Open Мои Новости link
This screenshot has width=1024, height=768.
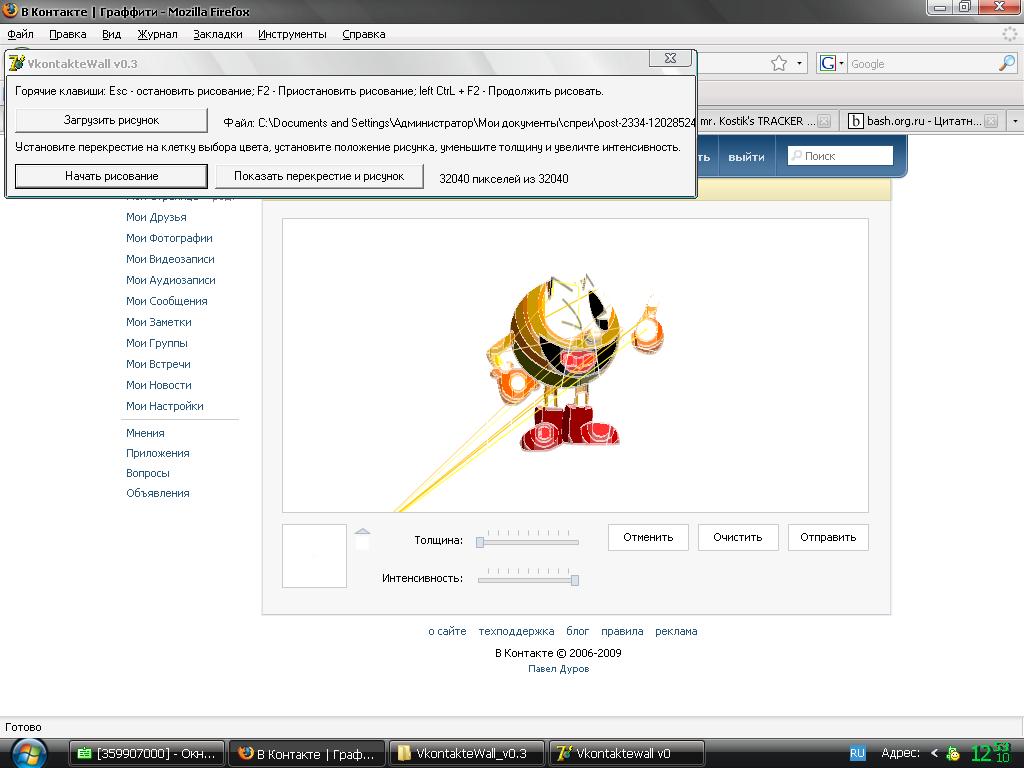[x=159, y=385]
